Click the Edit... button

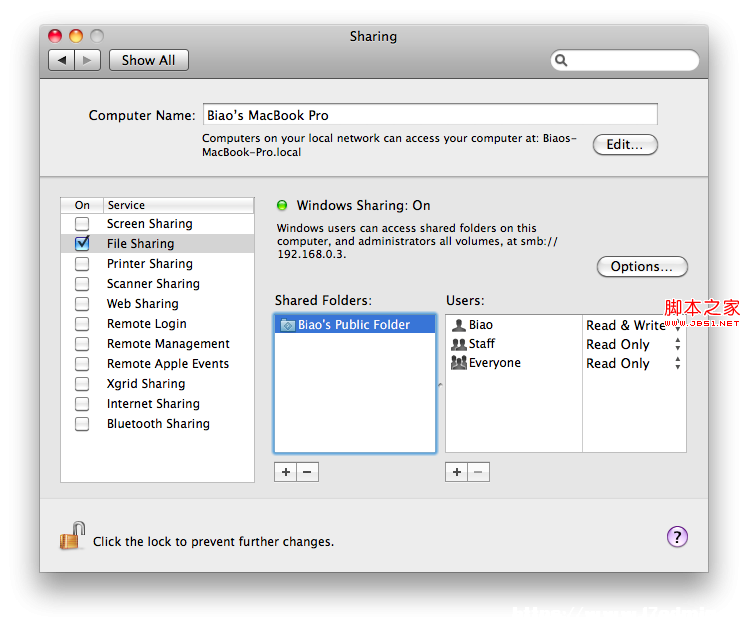pyautogui.click(x=625, y=145)
